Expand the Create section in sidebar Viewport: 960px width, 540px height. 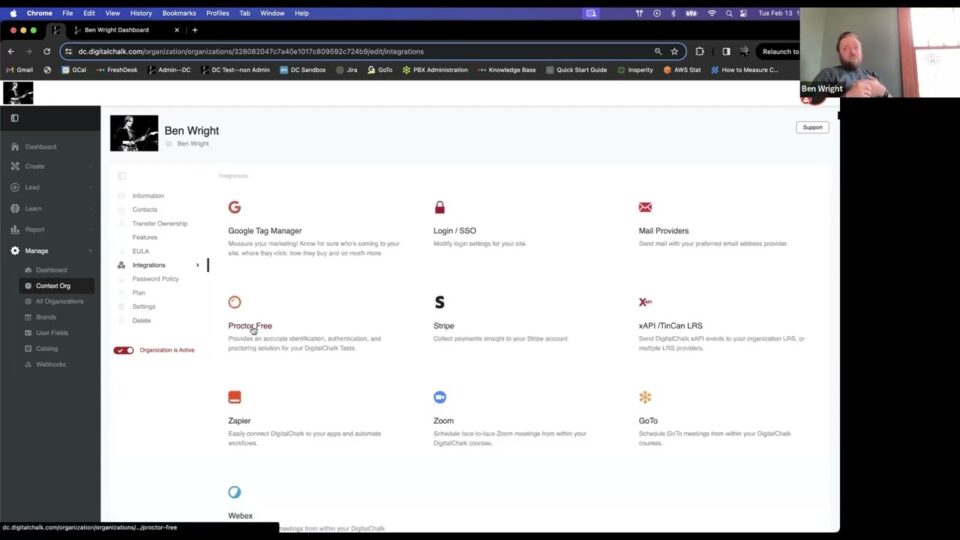[x=91, y=167]
